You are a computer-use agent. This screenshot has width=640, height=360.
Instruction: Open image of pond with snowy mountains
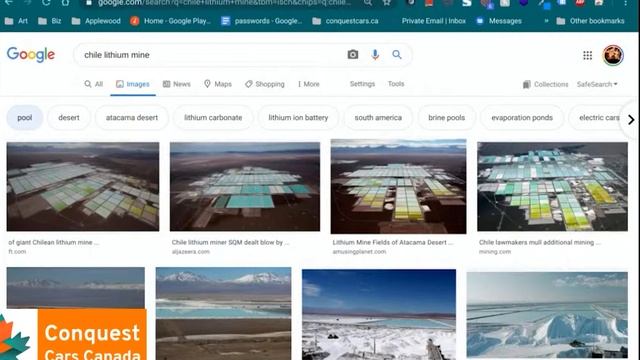point(223,313)
